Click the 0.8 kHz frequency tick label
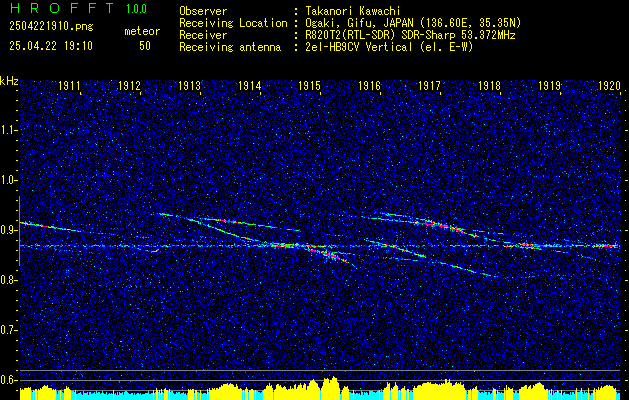 click(x=8, y=280)
